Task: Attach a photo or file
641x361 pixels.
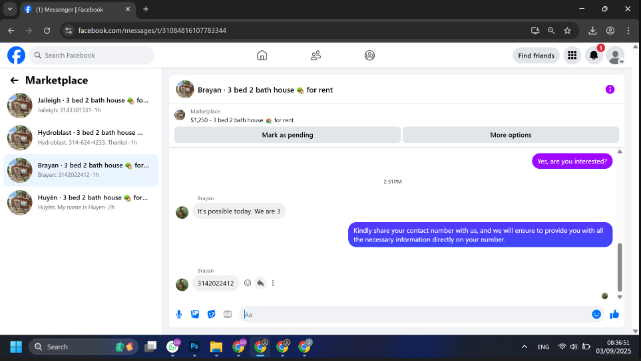Action: pos(195,314)
